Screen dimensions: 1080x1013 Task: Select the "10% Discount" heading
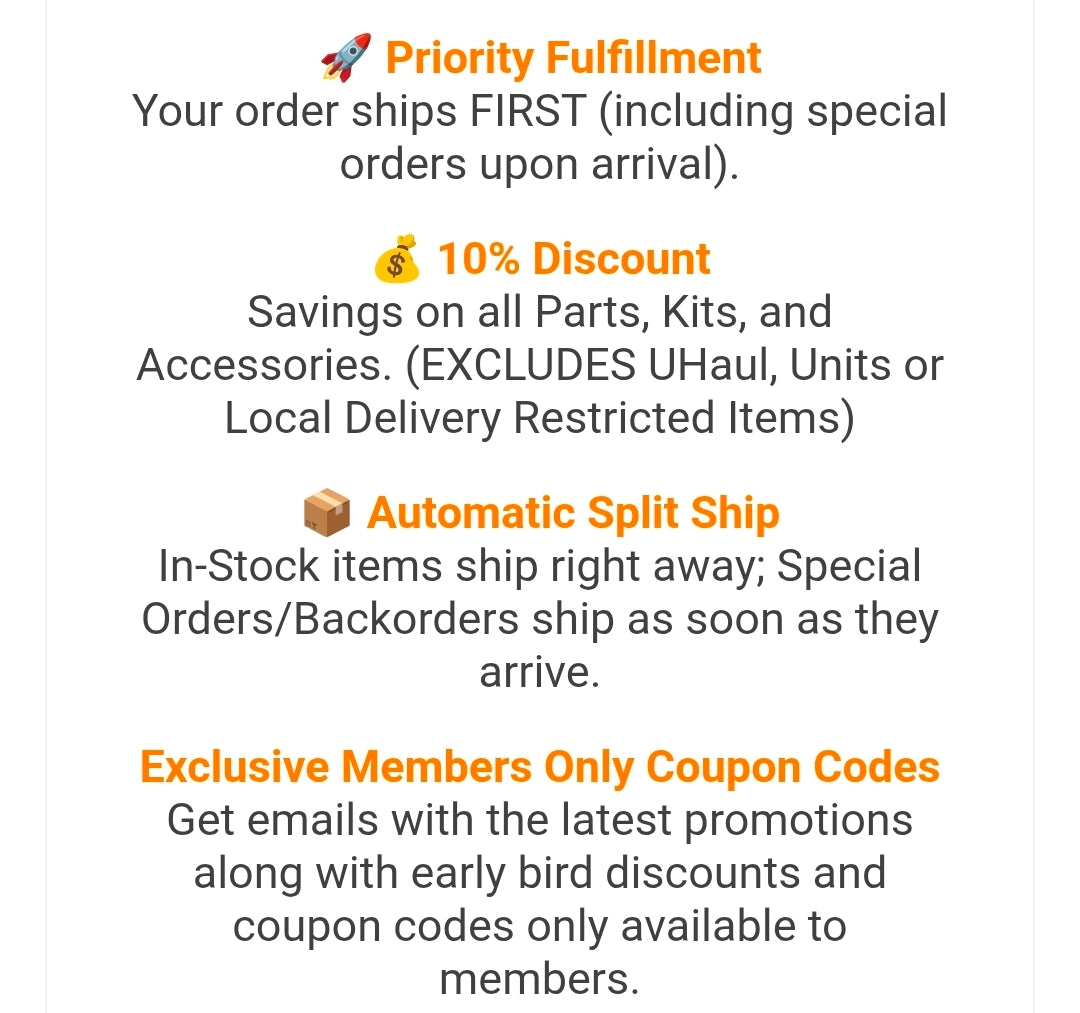574,259
